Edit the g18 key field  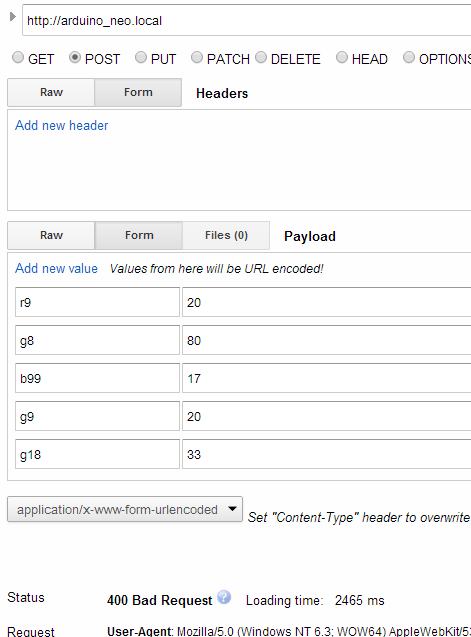click(98, 454)
